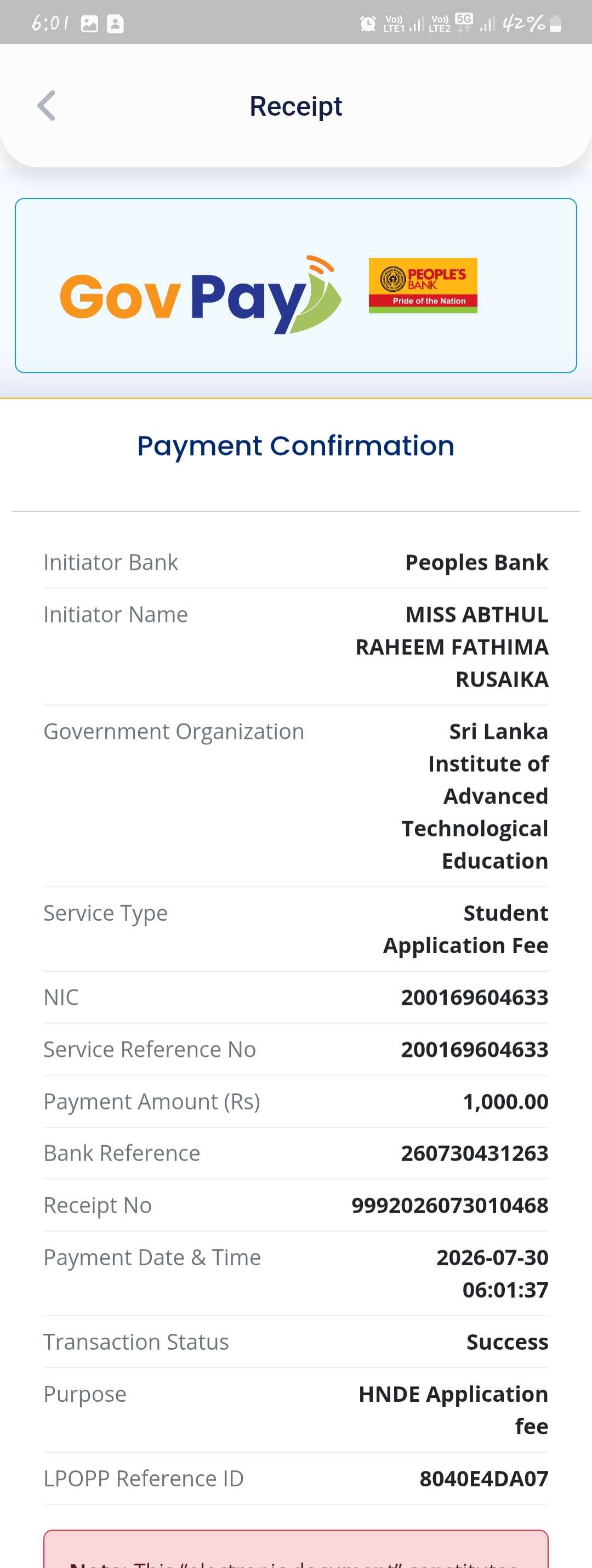592x1568 pixels.
Task: Tap the contact notification icon in status bar
Action: (x=115, y=24)
